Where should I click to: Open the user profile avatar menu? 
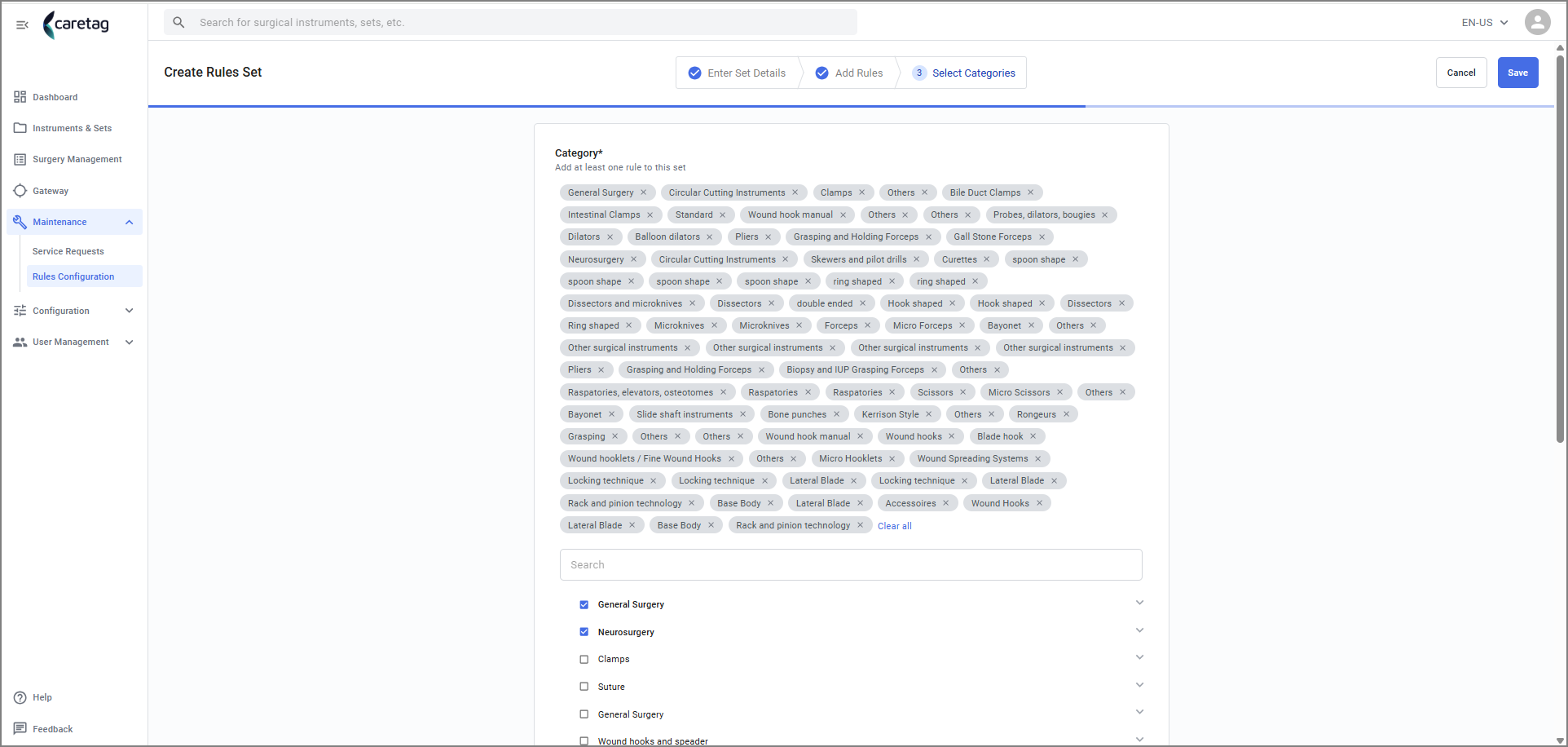1537,22
